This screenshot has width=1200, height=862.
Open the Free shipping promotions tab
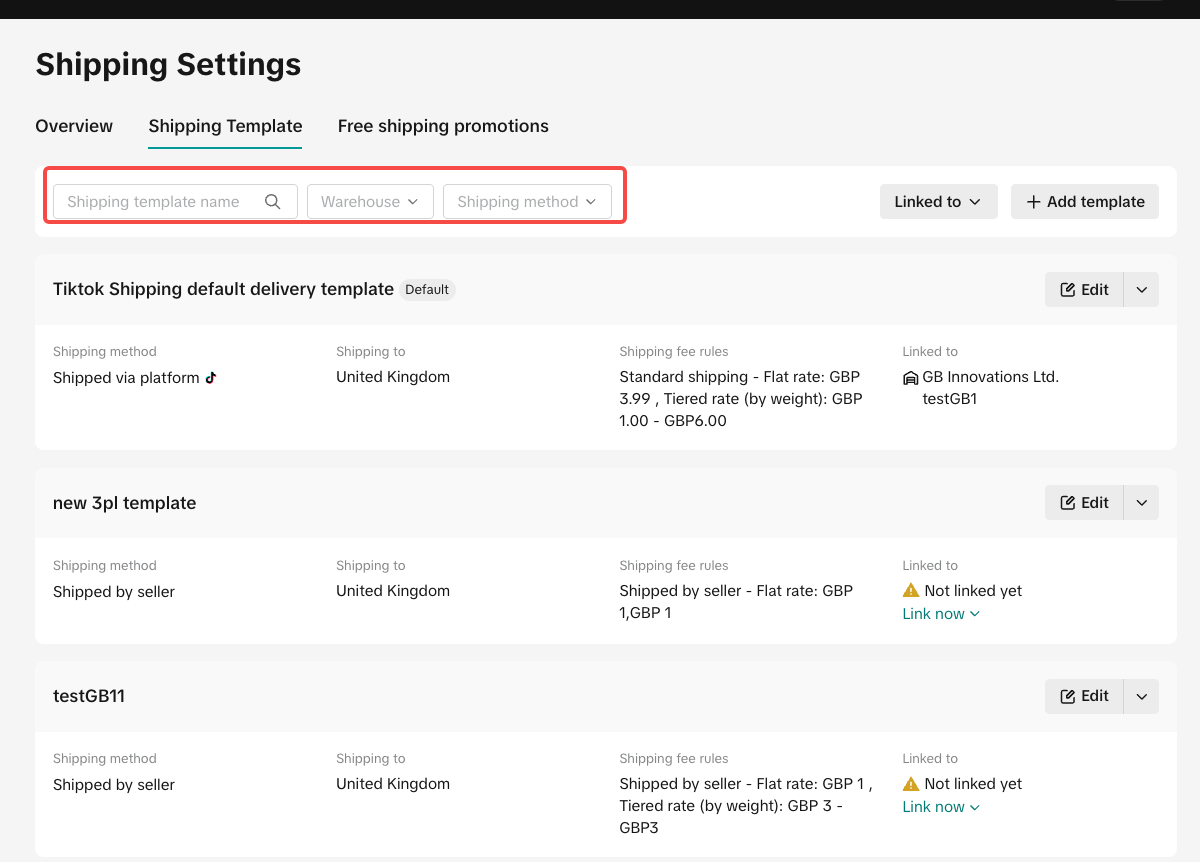pyautogui.click(x=443, y=126)
